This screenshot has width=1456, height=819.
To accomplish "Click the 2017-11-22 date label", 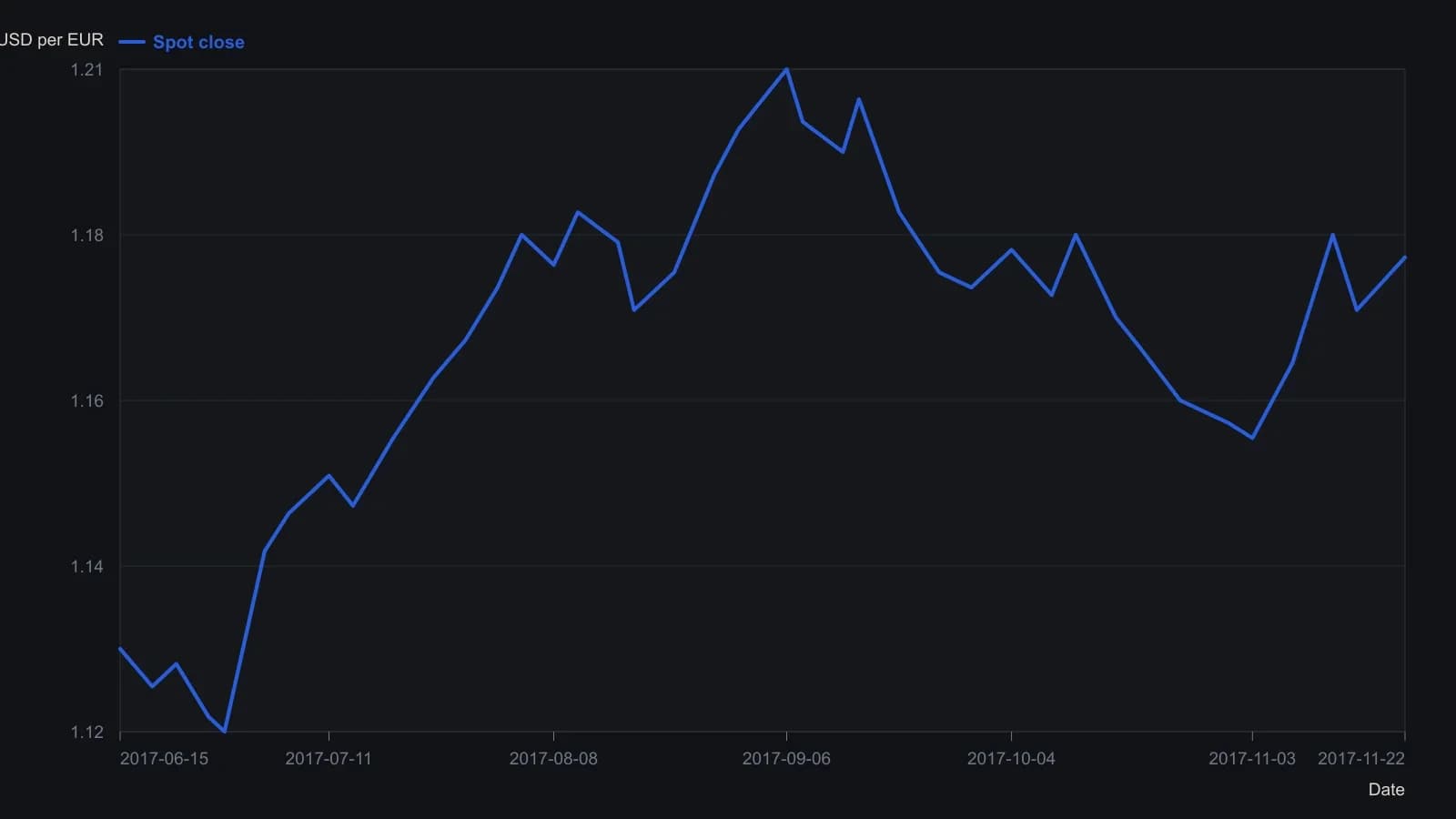I will click(x=1361, y=759).
